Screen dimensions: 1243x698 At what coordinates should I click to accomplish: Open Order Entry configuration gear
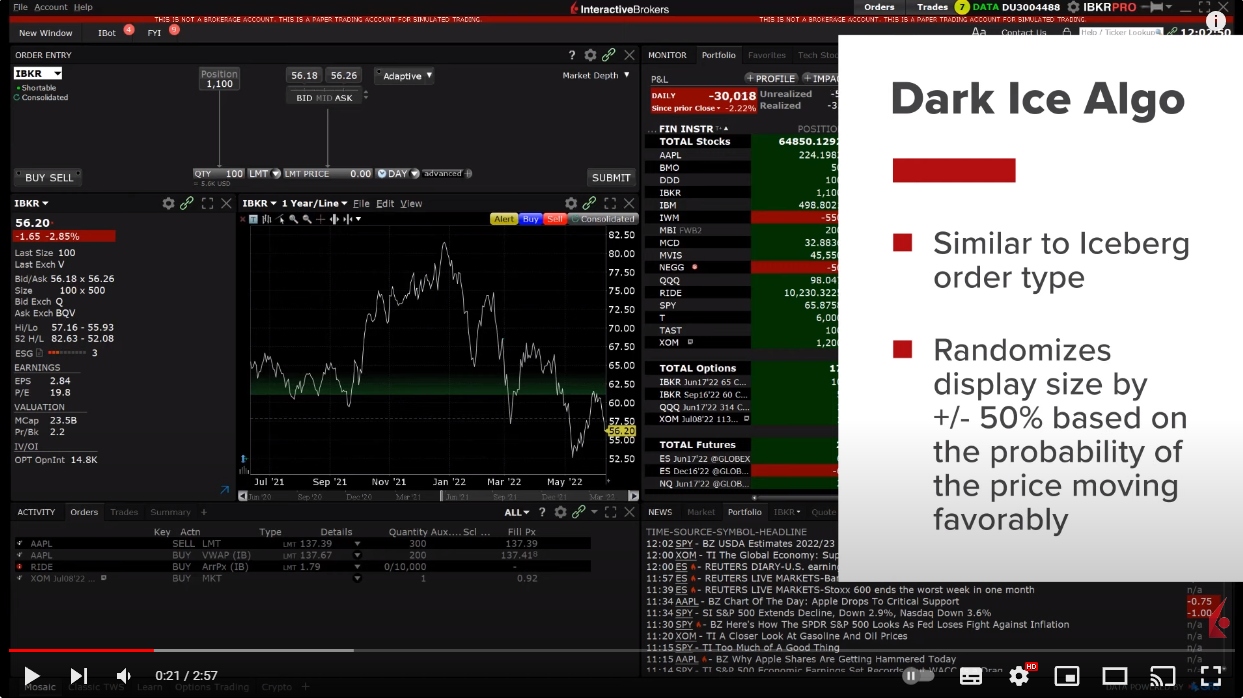[x=590, y=55]
